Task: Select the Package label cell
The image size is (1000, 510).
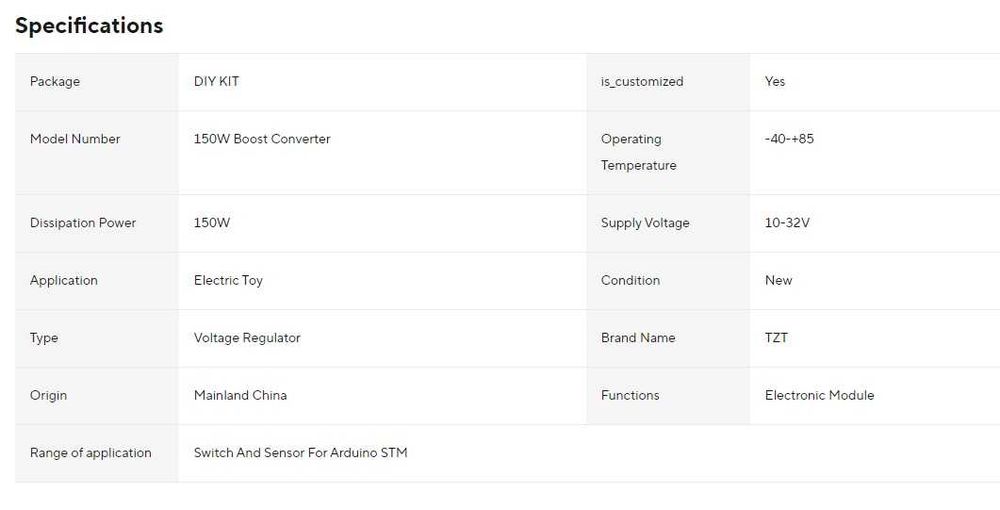Action: tap(55, 82)
